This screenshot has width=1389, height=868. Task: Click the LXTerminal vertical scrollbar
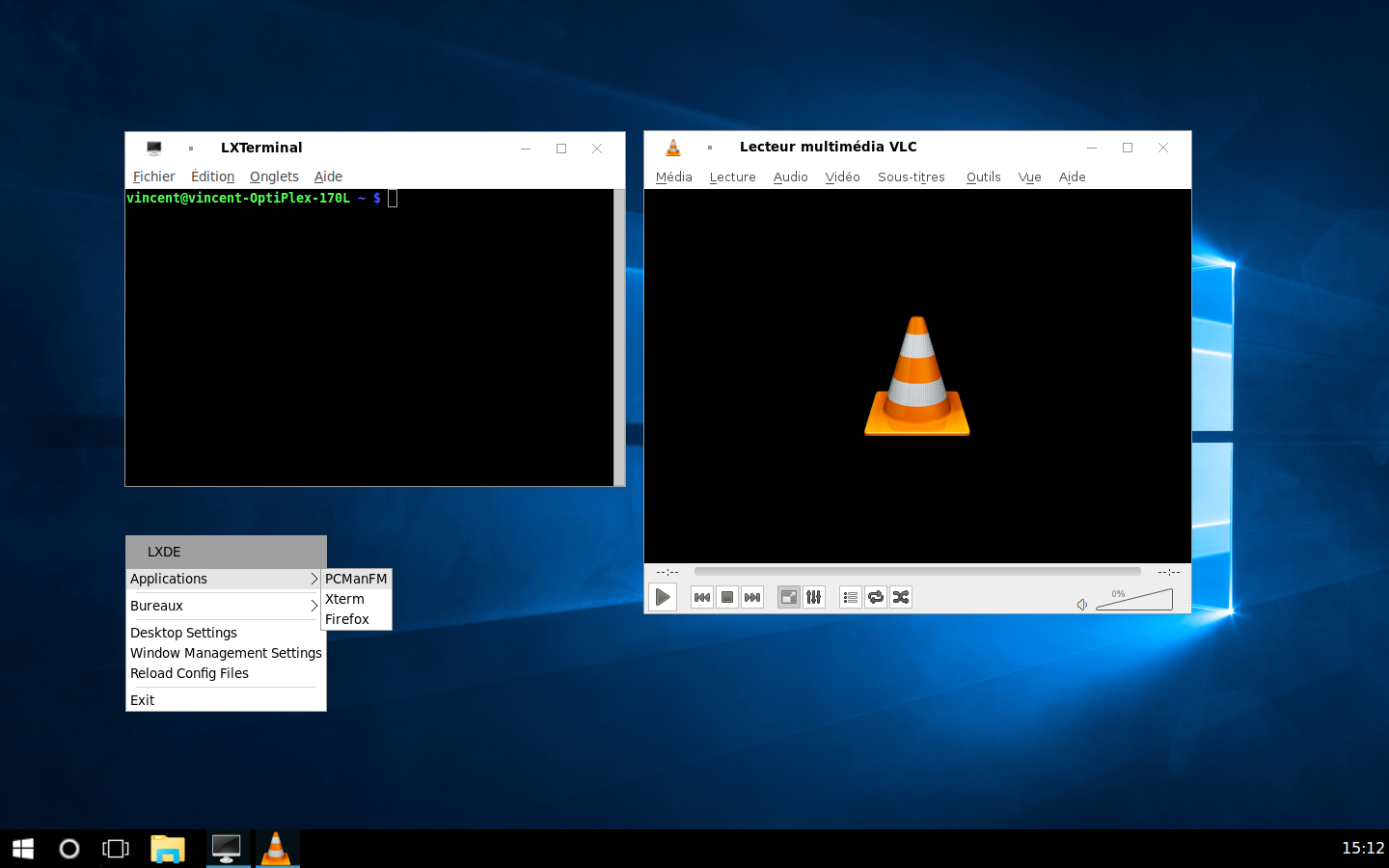(x=619, y=338)
